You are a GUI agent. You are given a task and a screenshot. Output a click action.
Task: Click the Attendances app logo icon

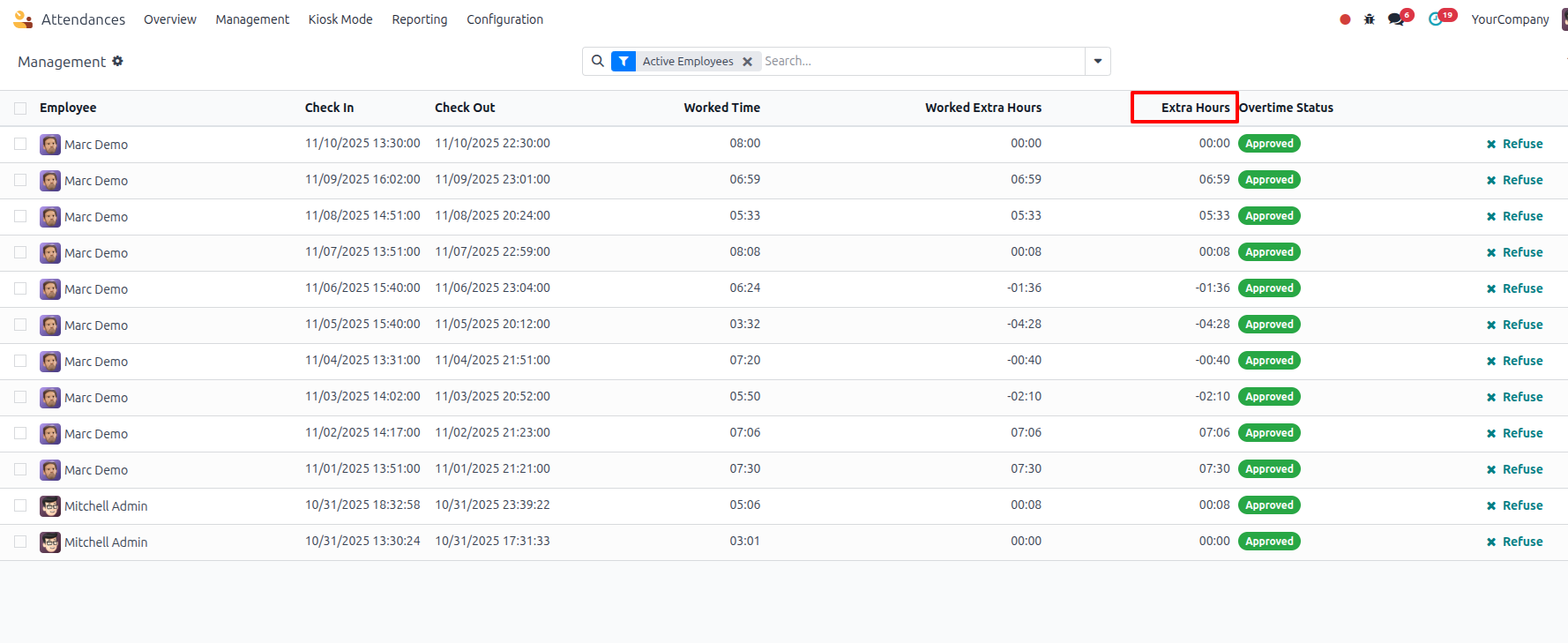tap(23, 19)
